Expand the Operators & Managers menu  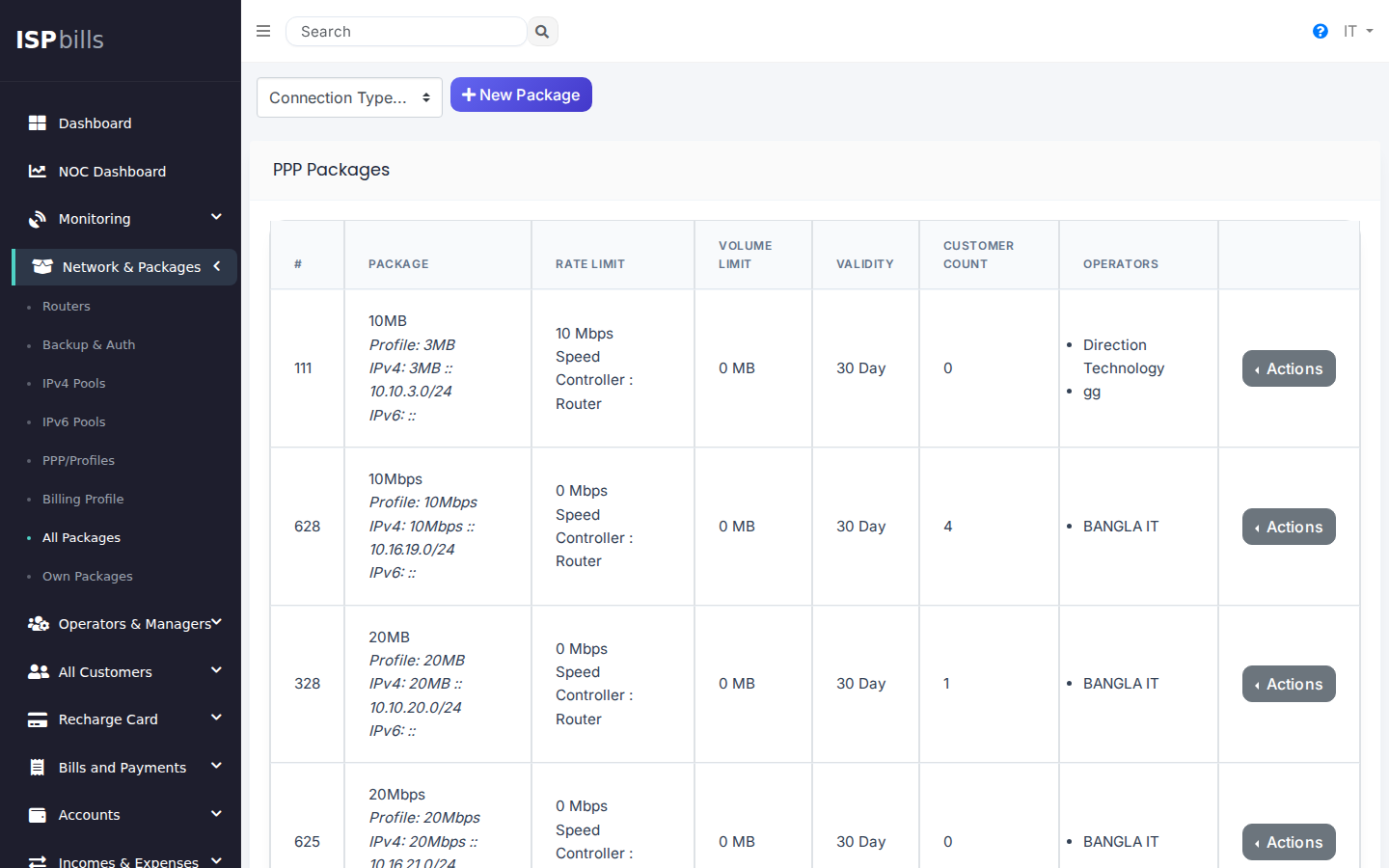[x=216, y=623]
